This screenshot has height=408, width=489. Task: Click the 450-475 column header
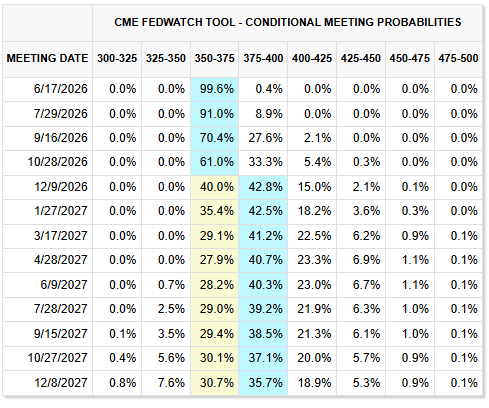point(410,58)
